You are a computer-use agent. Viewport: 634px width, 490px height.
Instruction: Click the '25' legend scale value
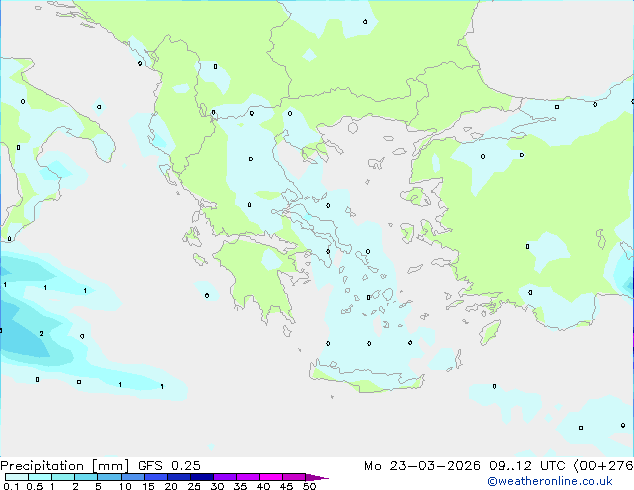[x=194, y=486]
